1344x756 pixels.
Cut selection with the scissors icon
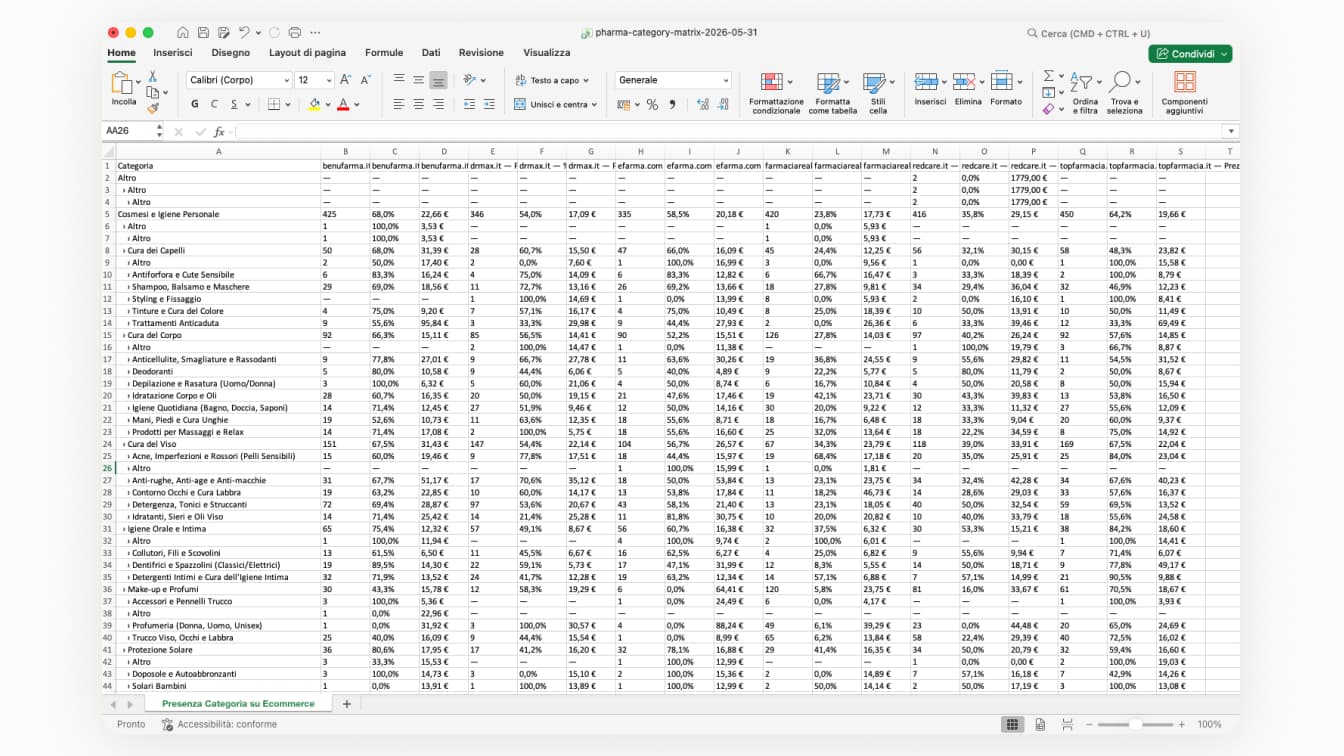pyautogui.click(x=153, y=76)
